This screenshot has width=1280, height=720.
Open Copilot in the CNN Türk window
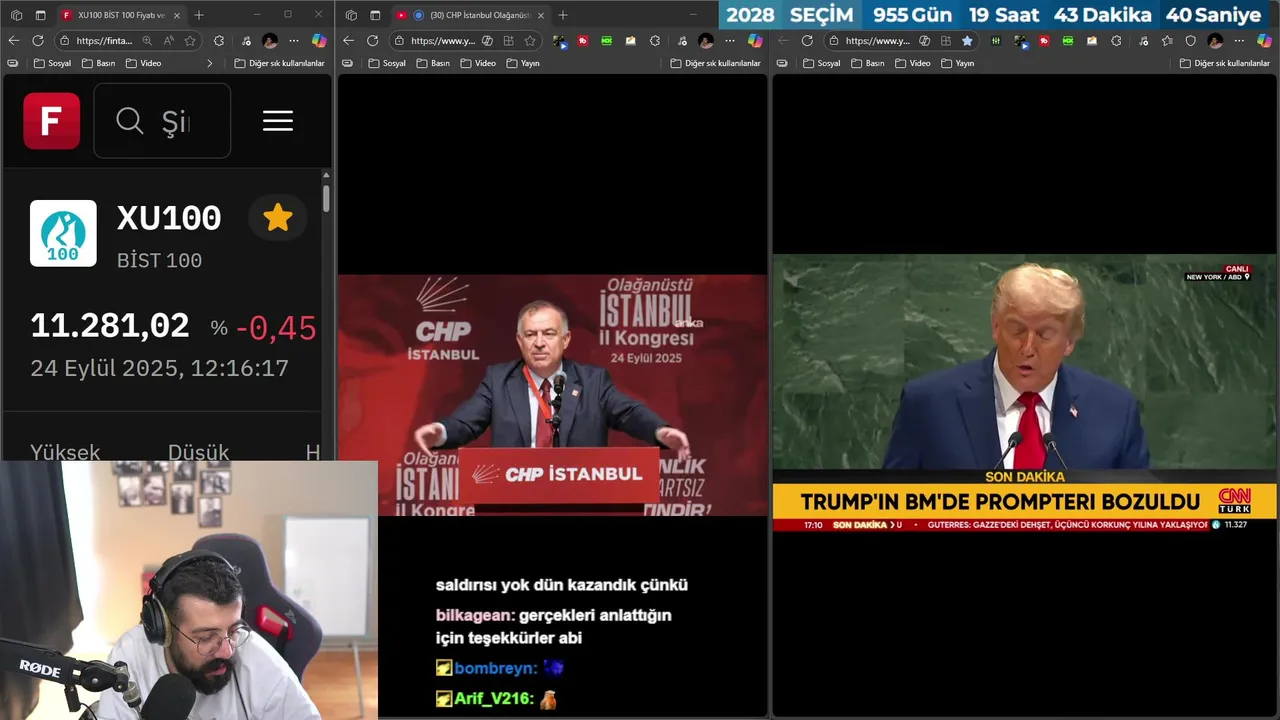(x=1264, y=41)
